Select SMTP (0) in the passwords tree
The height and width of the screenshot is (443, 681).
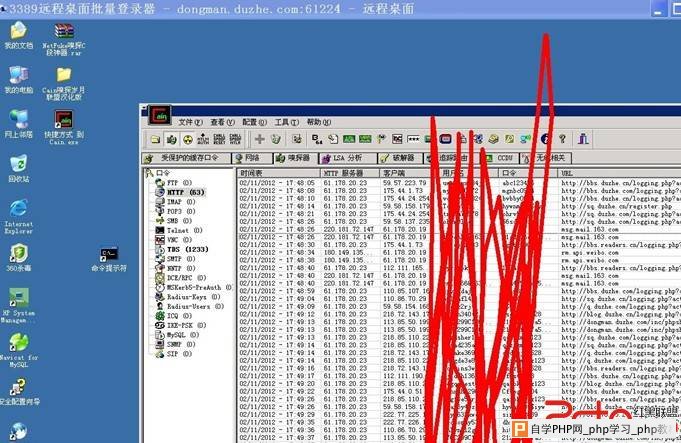coord(175,259)
